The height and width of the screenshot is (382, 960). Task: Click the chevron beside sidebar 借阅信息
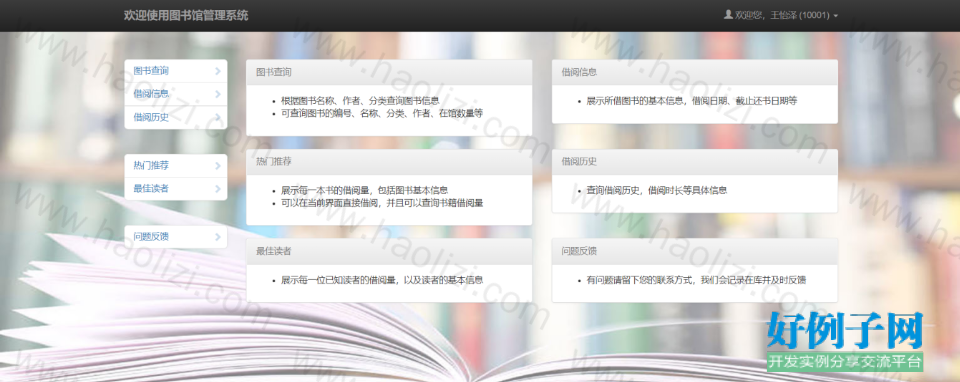pyautogui.click(x=218, y=94)
